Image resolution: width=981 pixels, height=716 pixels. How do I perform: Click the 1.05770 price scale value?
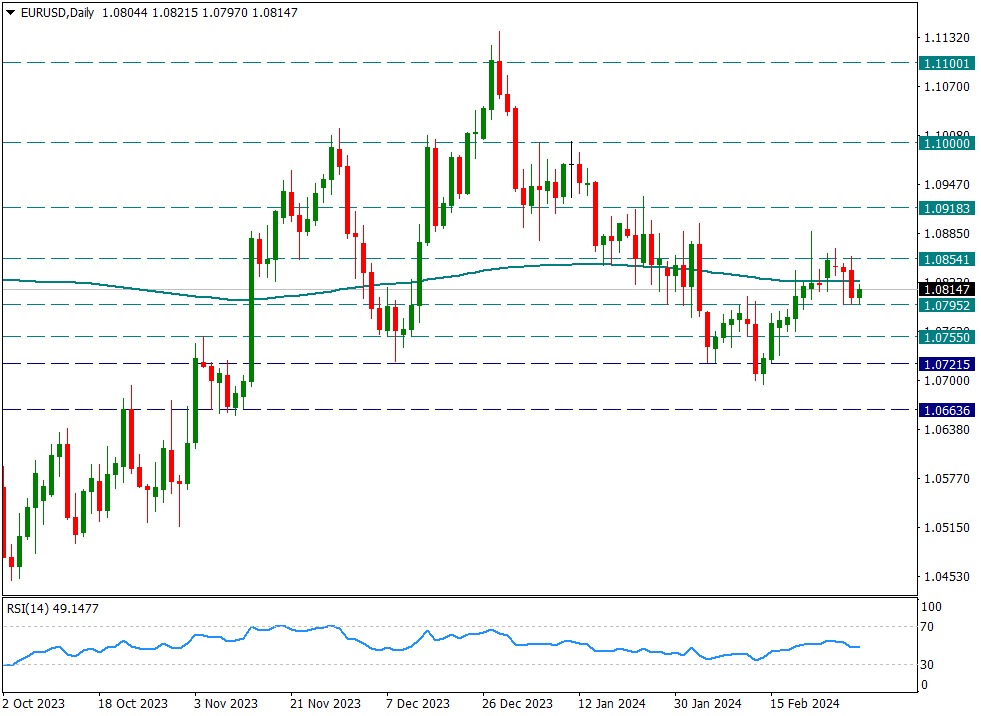click(x=947, y=479)
